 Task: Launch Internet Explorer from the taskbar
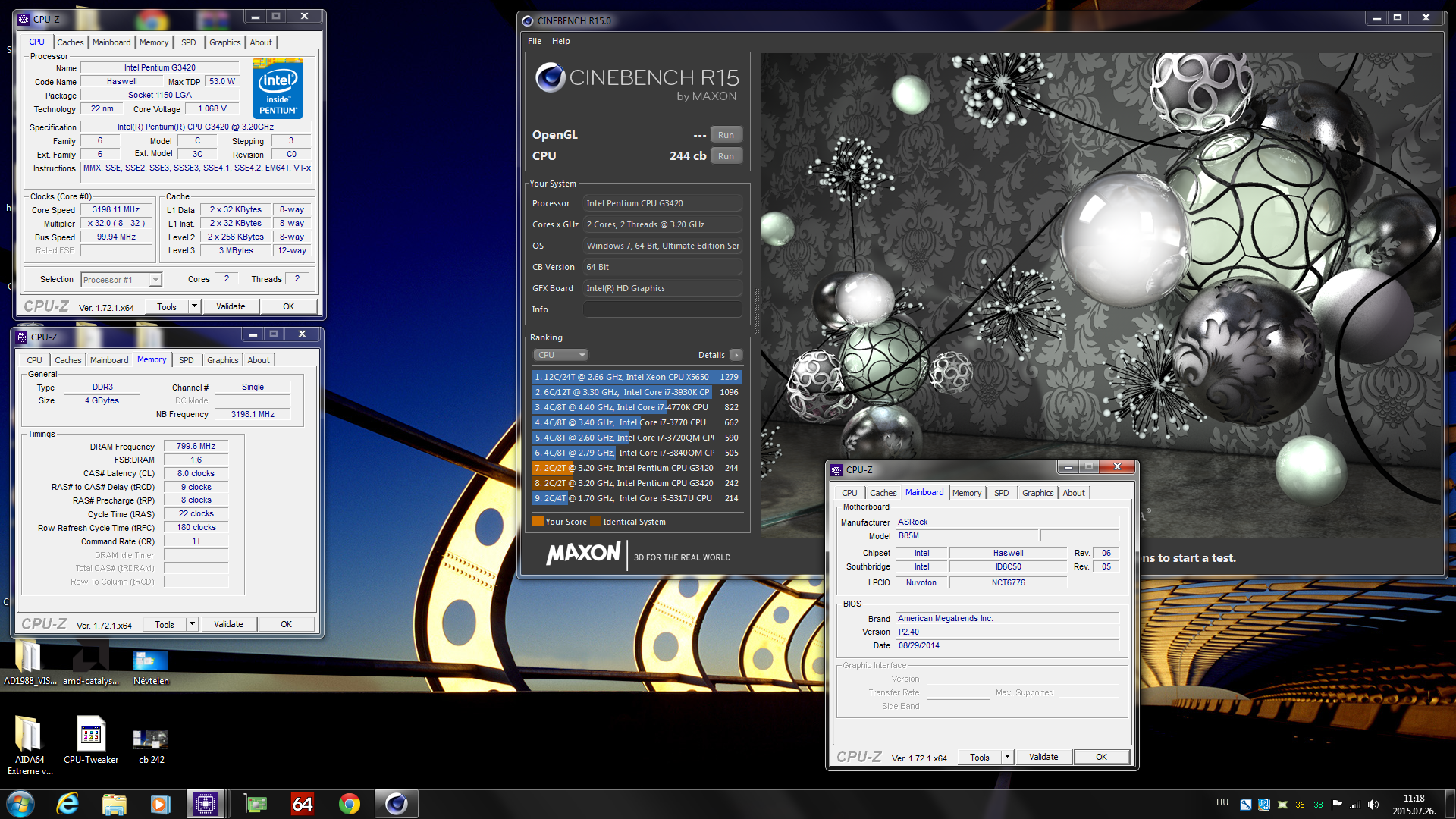click(x=67, y=803)
